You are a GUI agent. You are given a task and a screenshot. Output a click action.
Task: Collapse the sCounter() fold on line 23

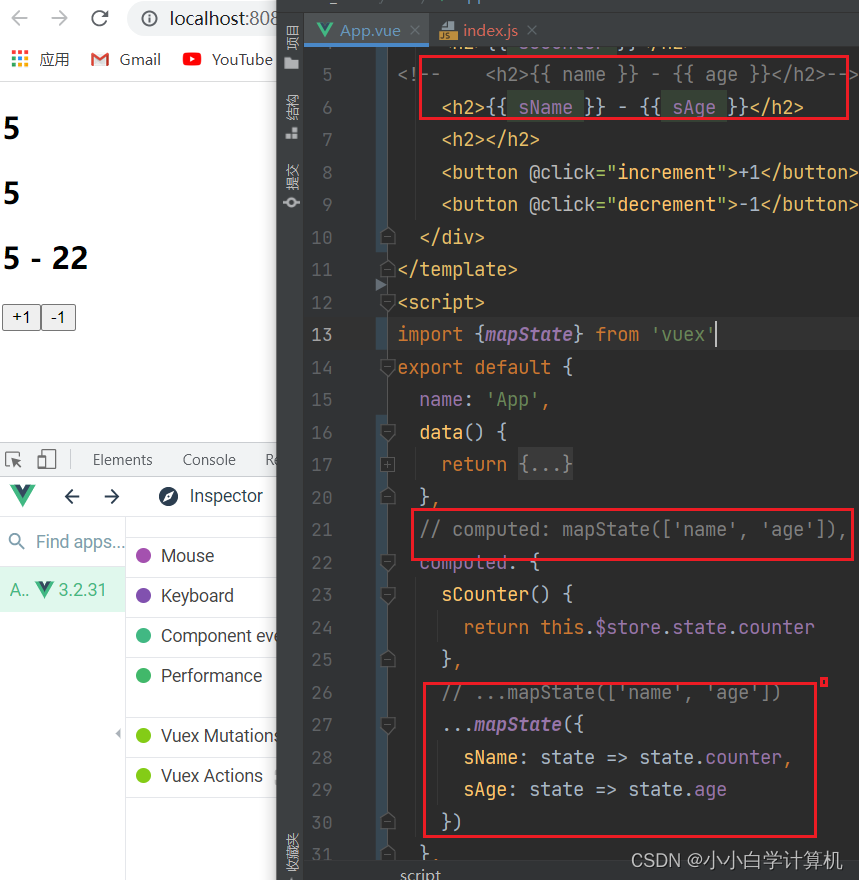coord(388,594)
